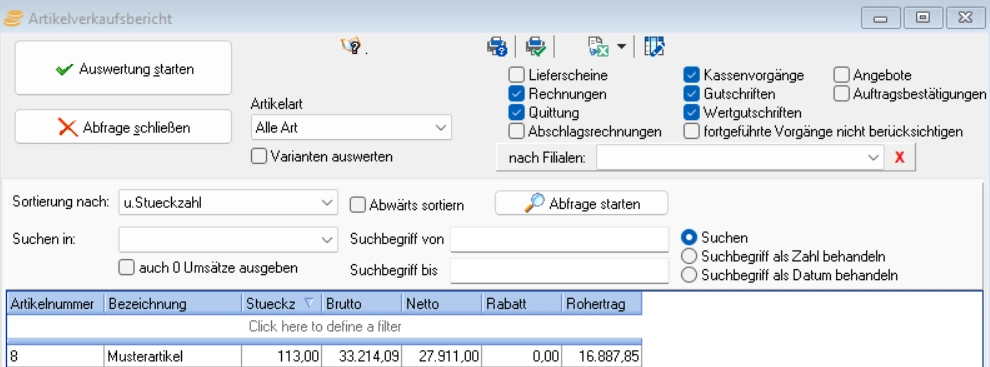Click the edit table columns icon
The image size is (990, 367).
(655, 47)
